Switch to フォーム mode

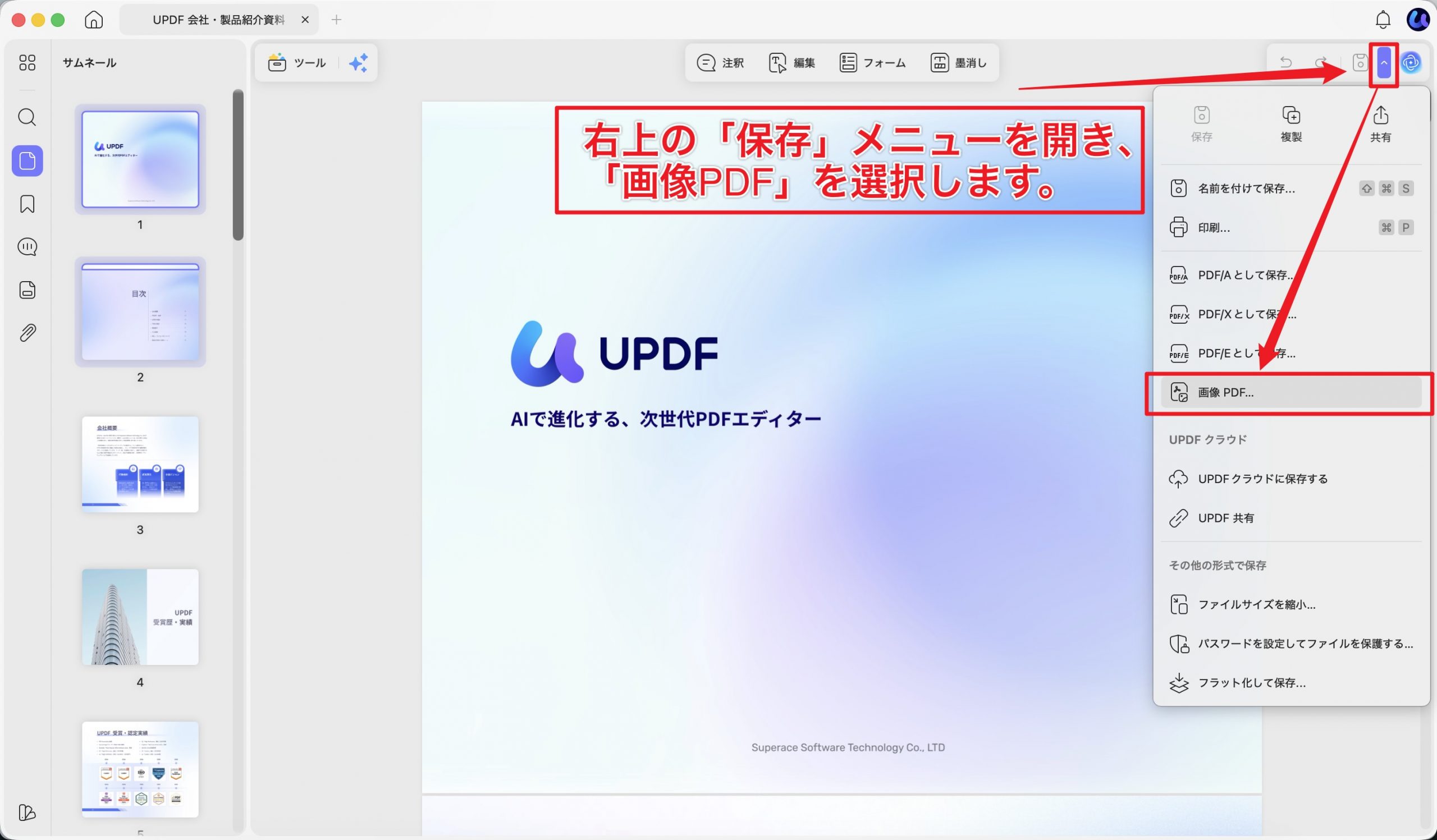(872, 63)
